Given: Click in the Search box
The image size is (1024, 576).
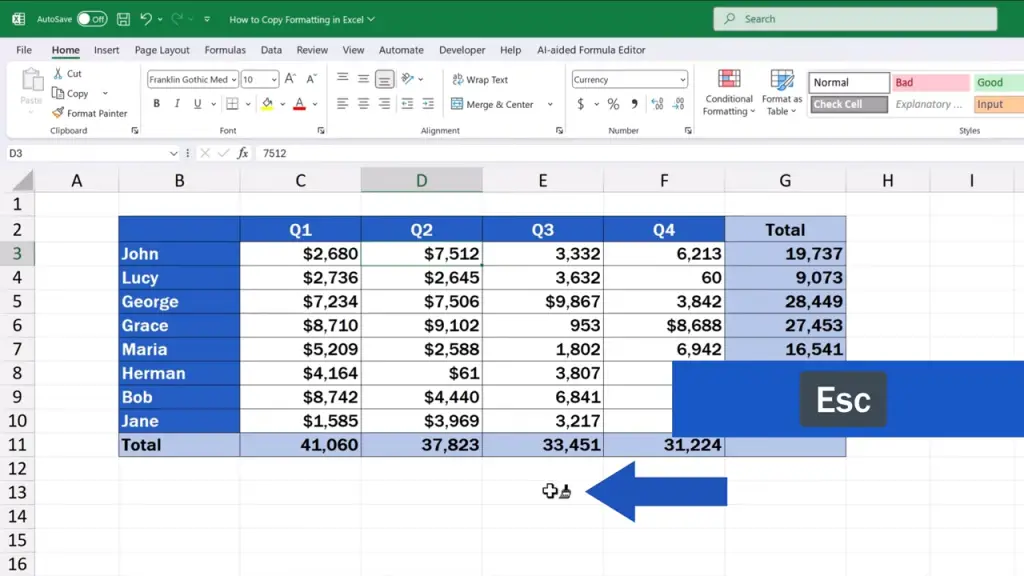Looking at the screenshot, I should pos(855,19).
